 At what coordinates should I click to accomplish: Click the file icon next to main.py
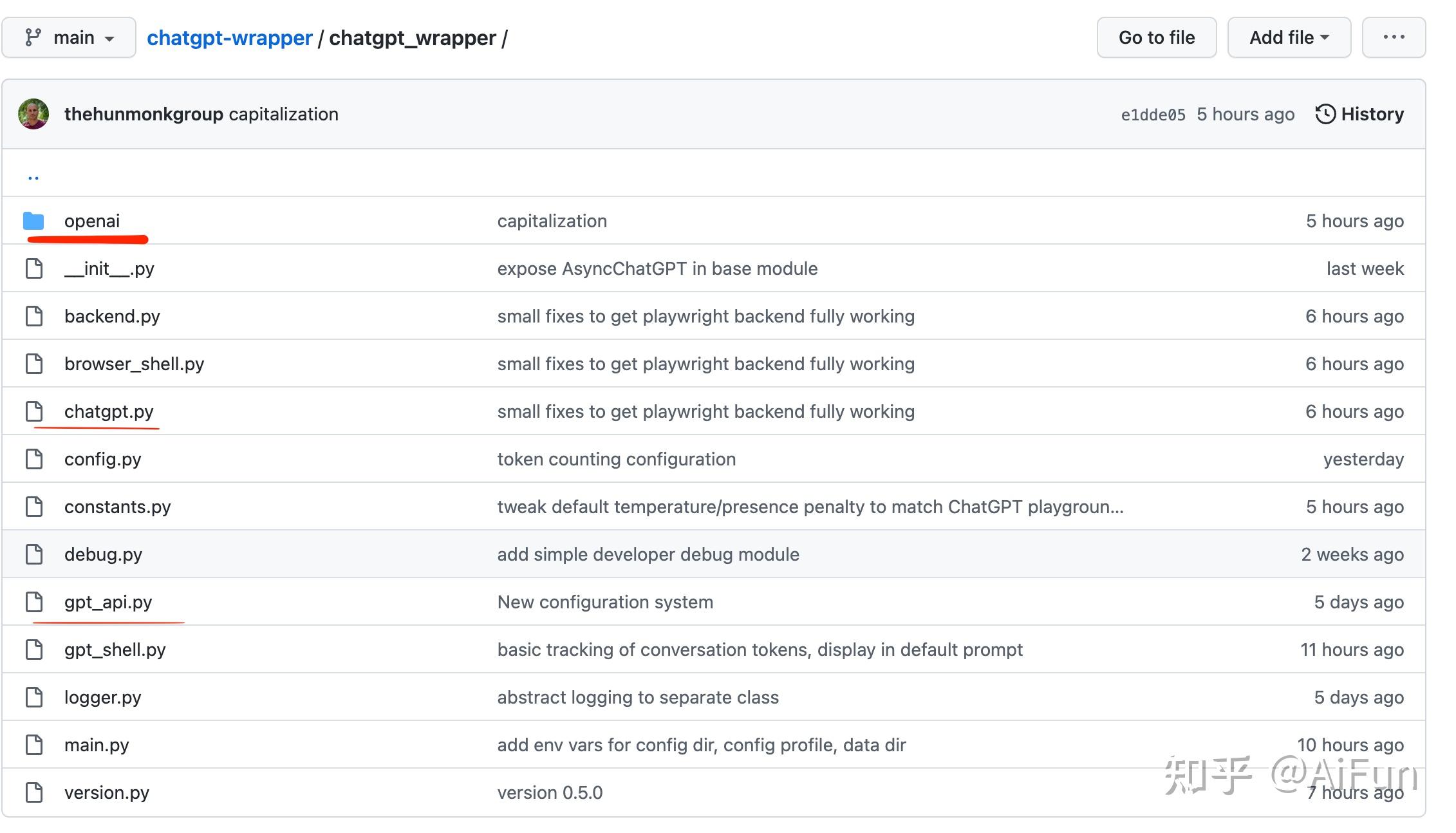34,745
